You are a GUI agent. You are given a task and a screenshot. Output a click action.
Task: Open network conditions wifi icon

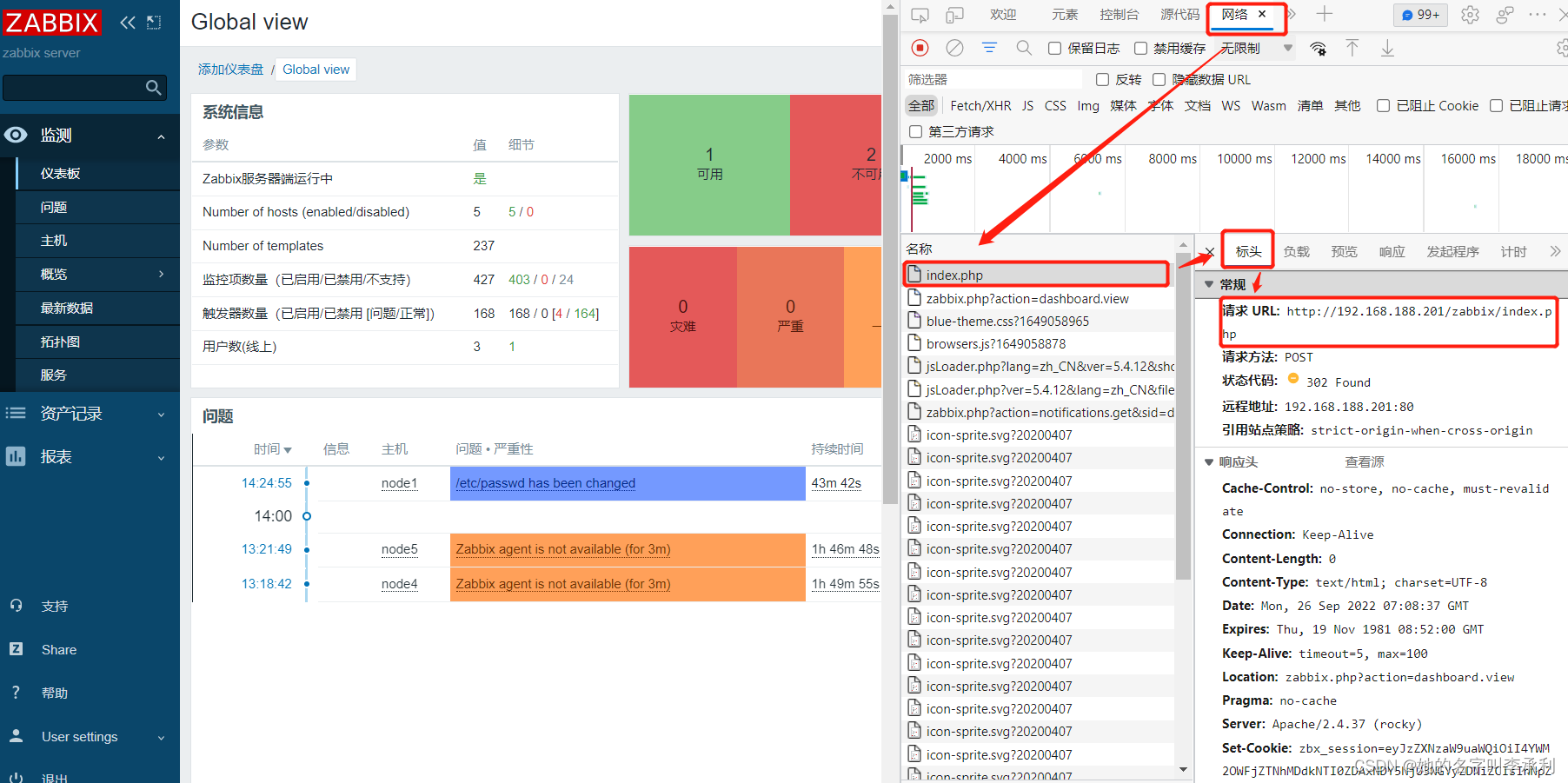pos(1319,49)
